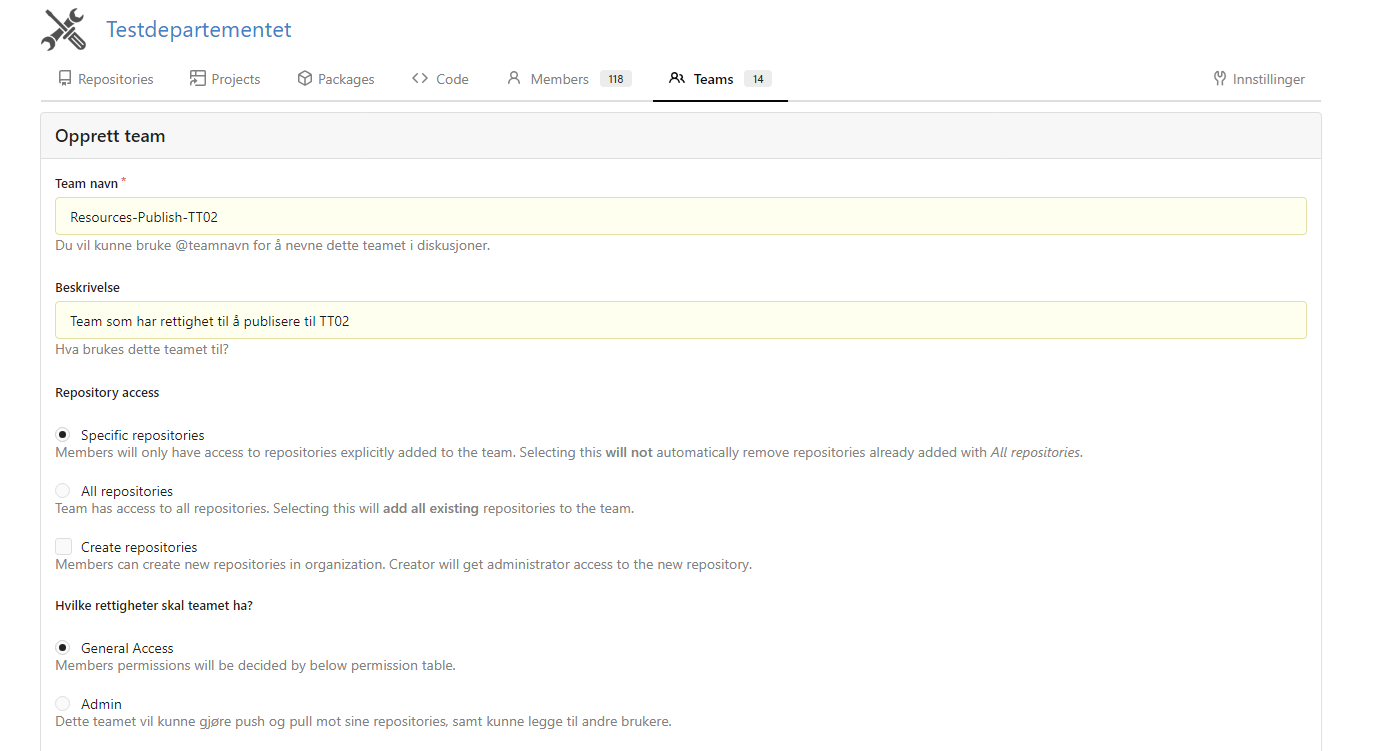Enable the Create repositories checkbox
The image size is (1400, 751).
click(x=64, y=547)
